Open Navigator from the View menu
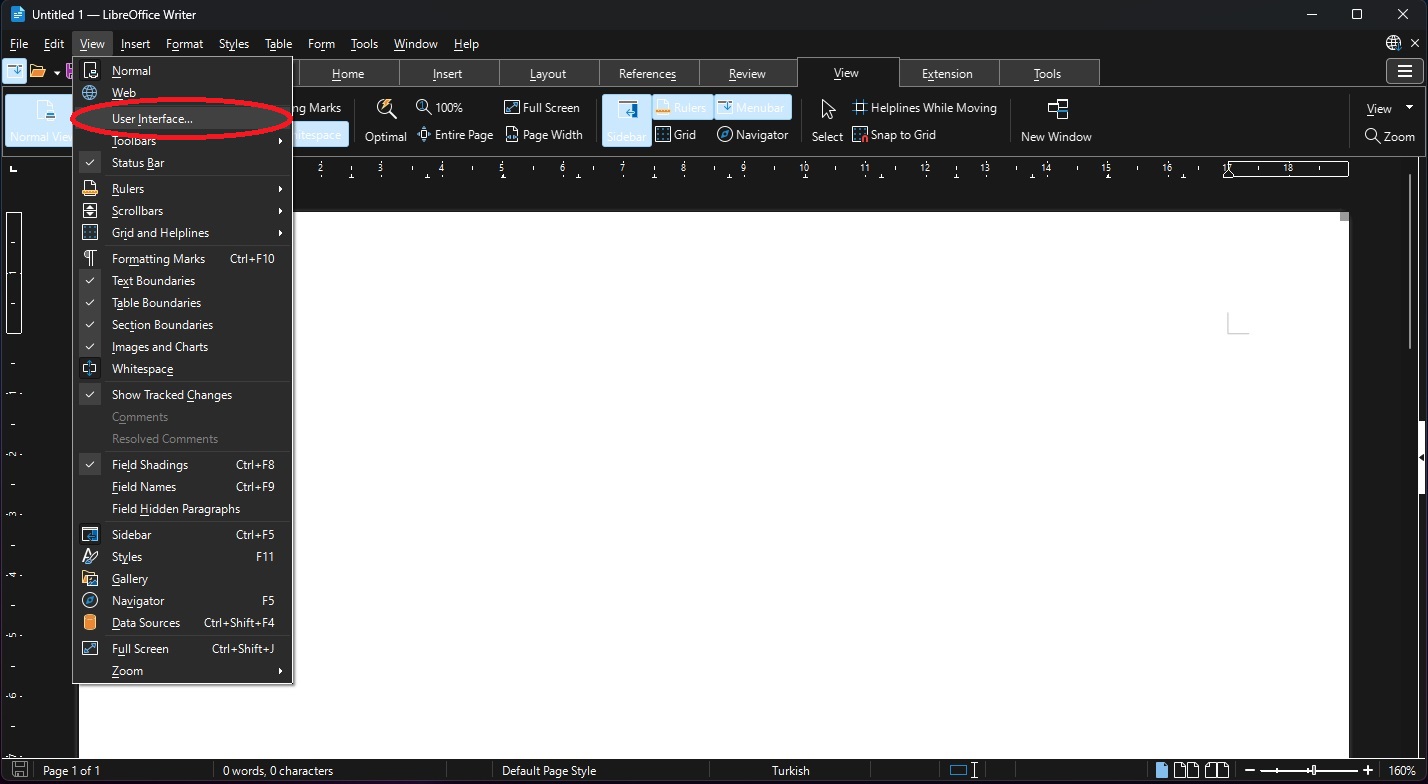Image resolution: width=1428 pixels, height=784 pixels. [x=183, y=601]
